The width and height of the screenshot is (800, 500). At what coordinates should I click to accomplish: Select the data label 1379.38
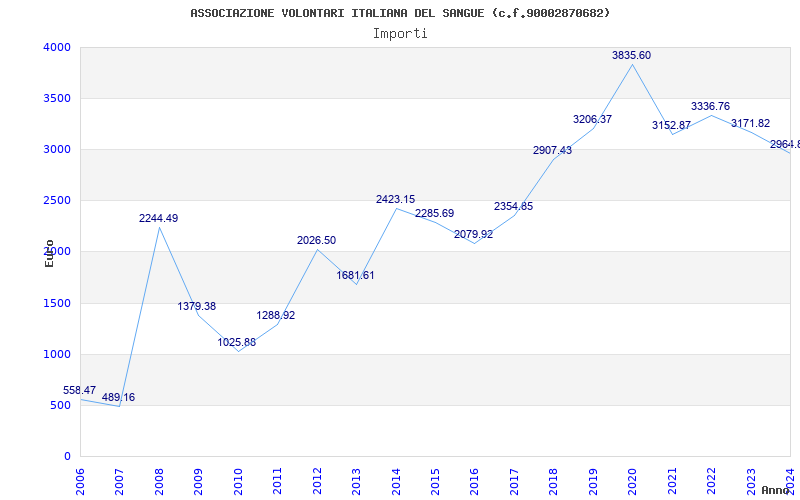[x=196, y=307]
